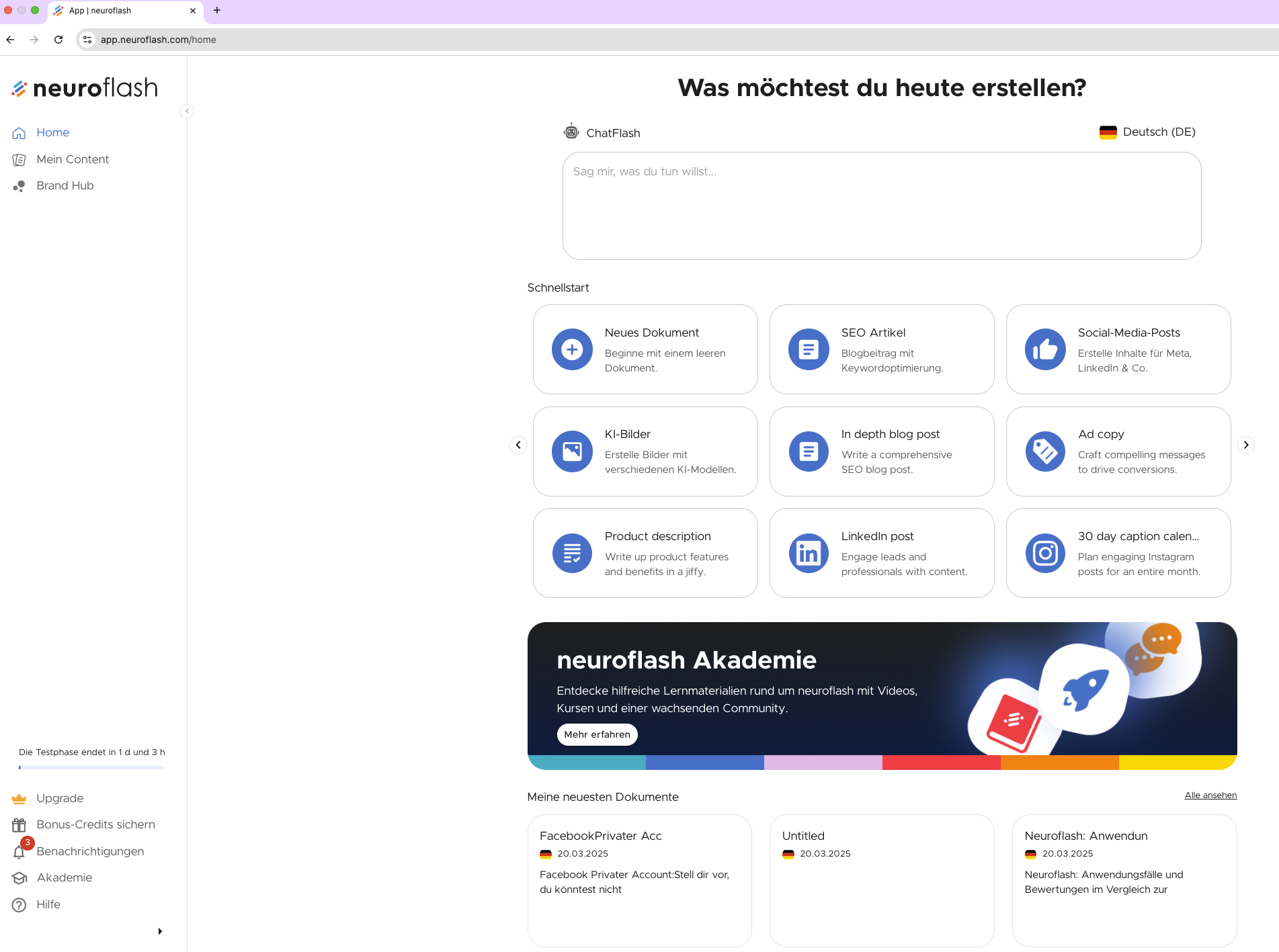1279x952 pixels.
Task: Click the ChatFlash label text
Action: (x=613, y=133)
